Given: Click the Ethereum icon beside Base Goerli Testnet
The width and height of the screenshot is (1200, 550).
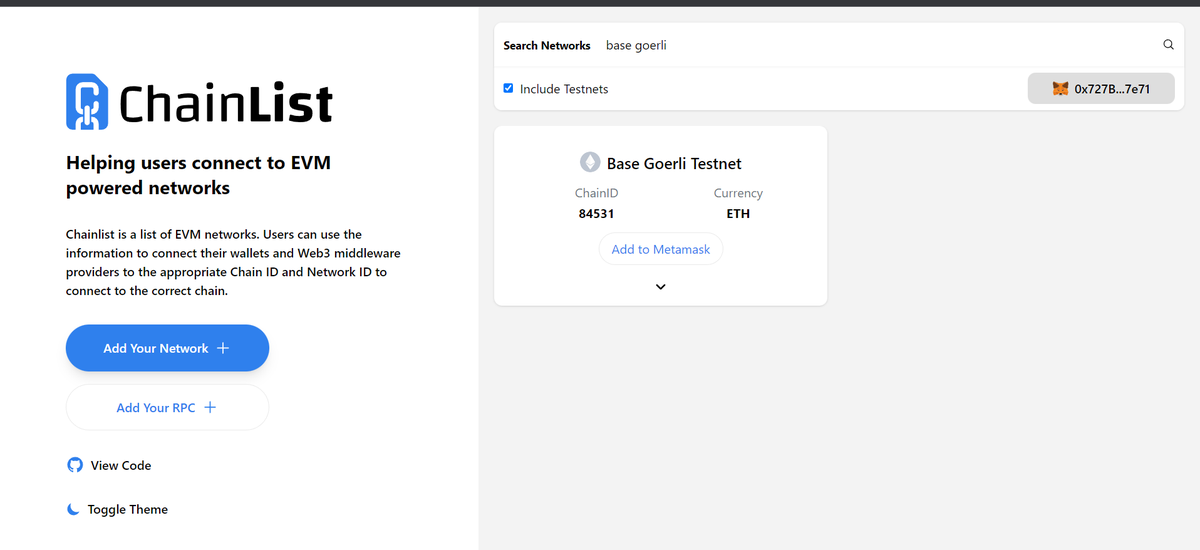Looking at the screenshot, I should coord(590,162).
